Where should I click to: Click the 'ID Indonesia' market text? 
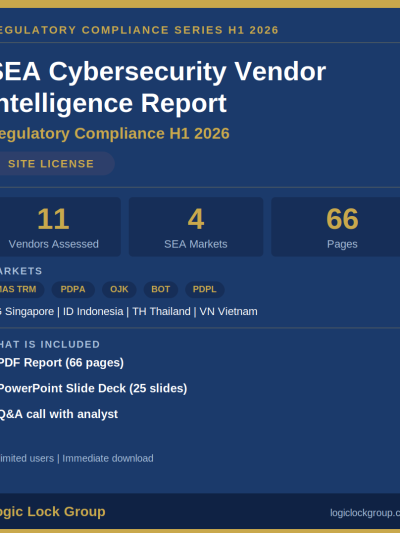click(x=93, y=311)
